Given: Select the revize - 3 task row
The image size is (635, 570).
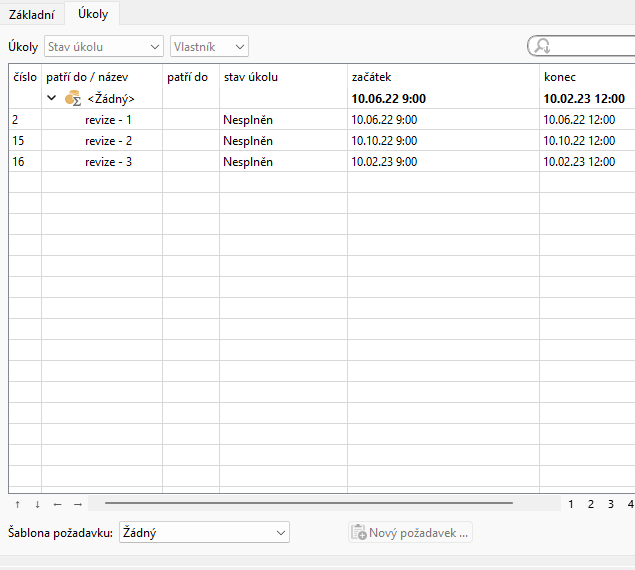Looking at the screenshot, I should pos(108,161).
